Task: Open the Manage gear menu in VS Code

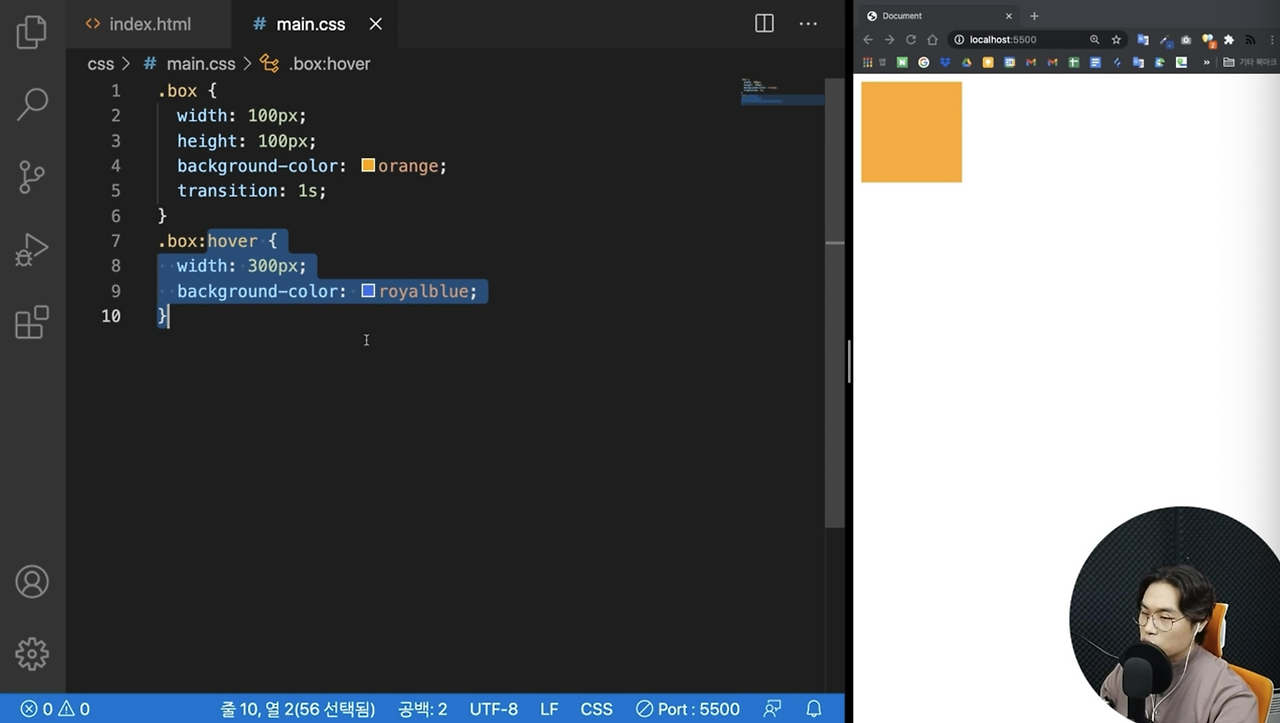Action: pos(32,654)
